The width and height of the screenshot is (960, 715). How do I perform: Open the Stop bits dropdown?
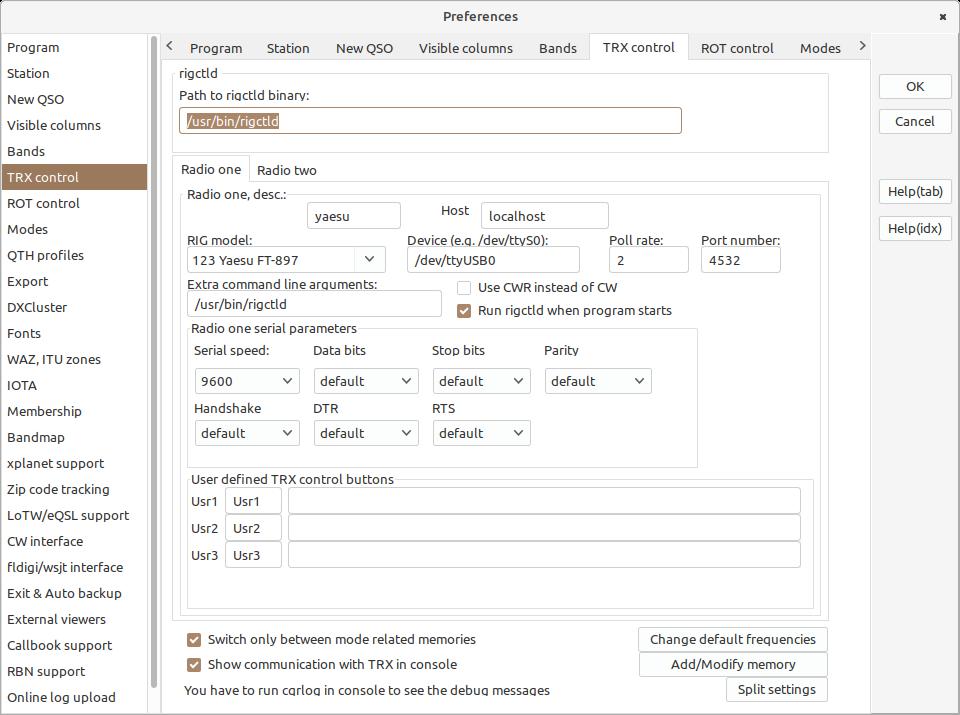[481, 381]
